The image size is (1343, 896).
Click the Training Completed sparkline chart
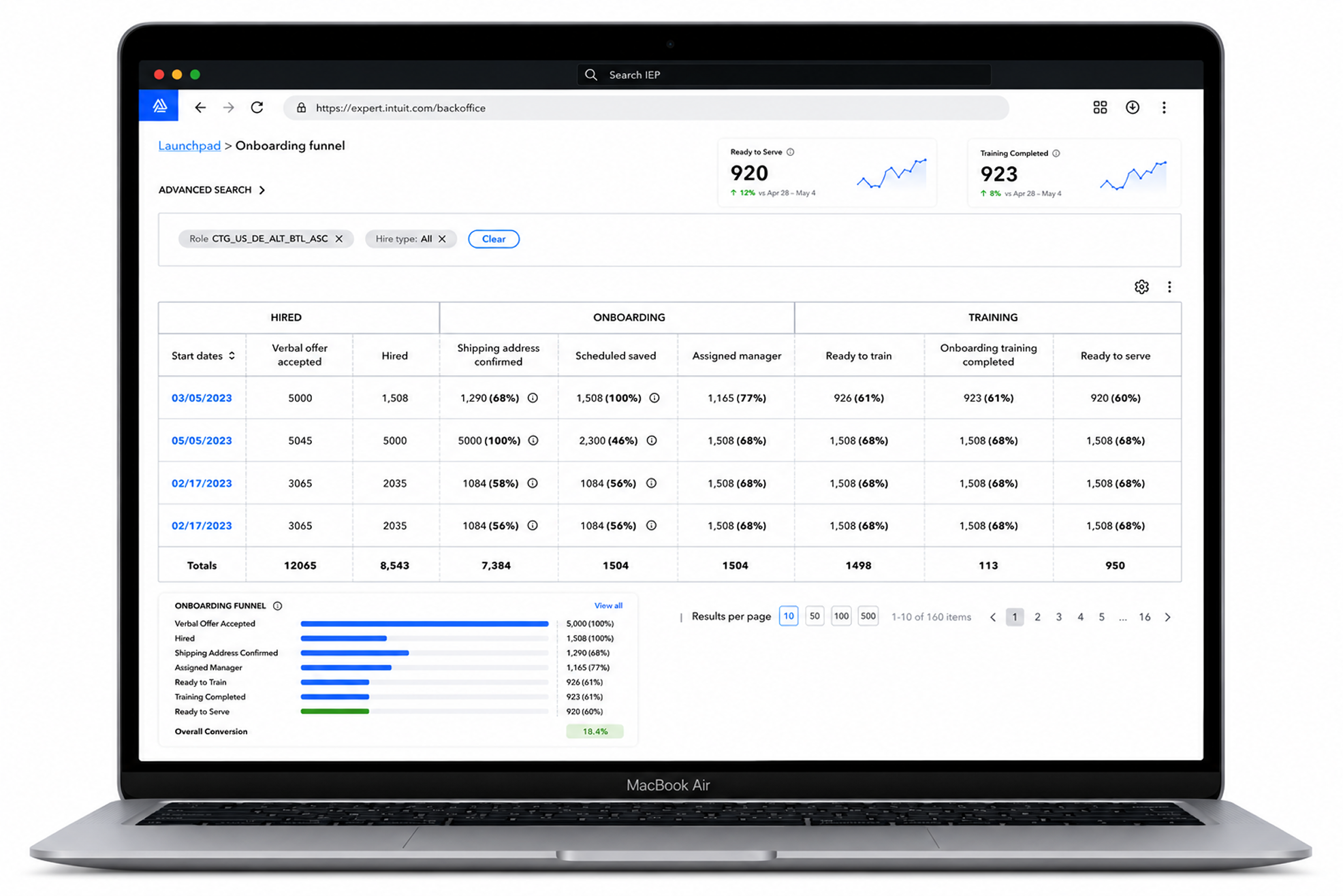coord(1133,176)
